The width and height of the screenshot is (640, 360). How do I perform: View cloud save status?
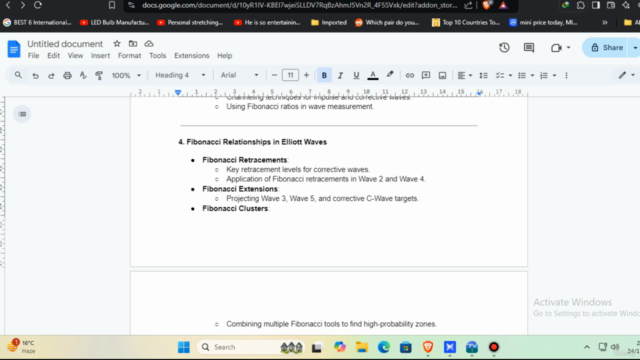point(149,43)
